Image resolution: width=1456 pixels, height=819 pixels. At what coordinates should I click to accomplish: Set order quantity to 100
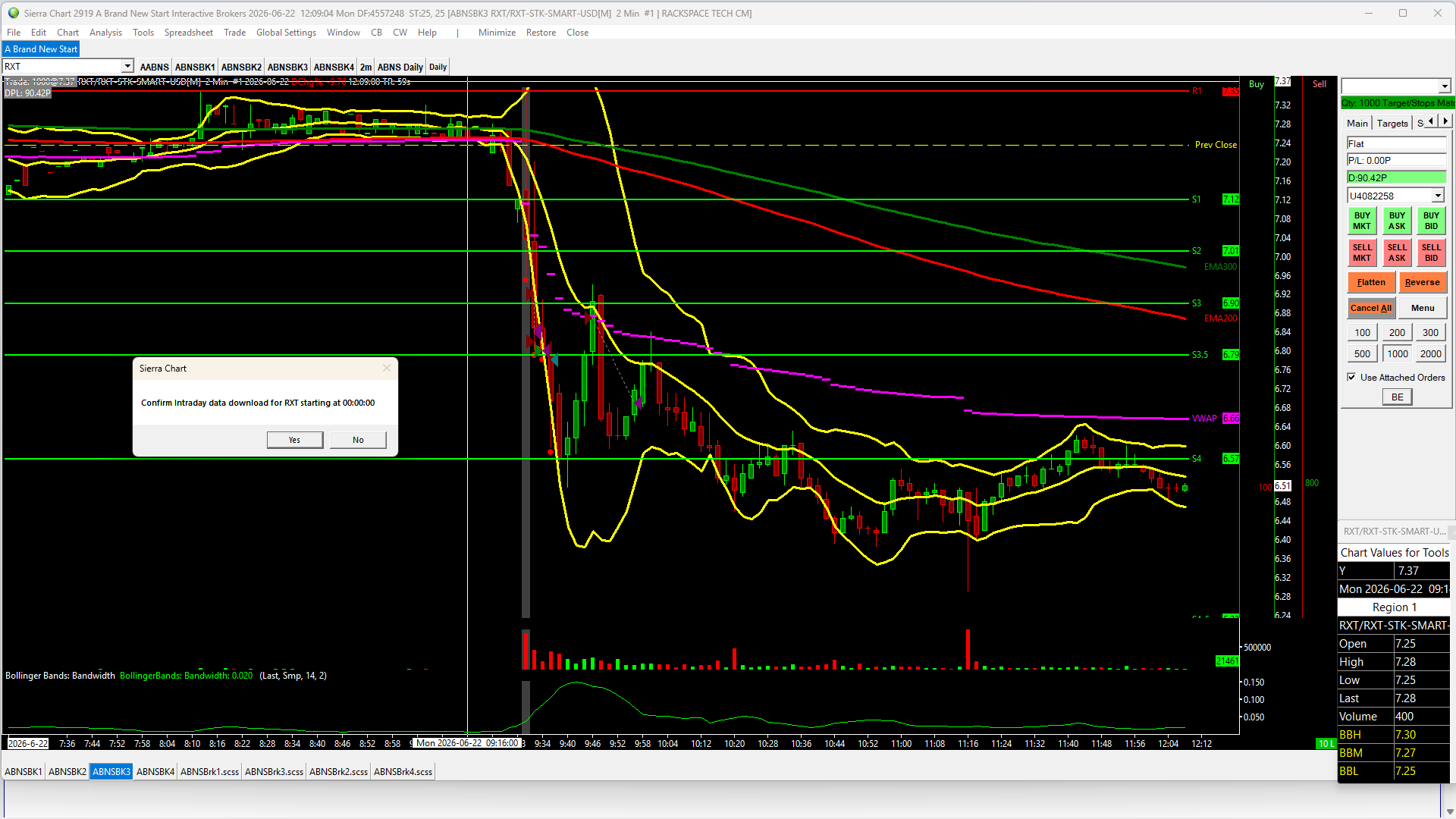tap(1362, 332)
